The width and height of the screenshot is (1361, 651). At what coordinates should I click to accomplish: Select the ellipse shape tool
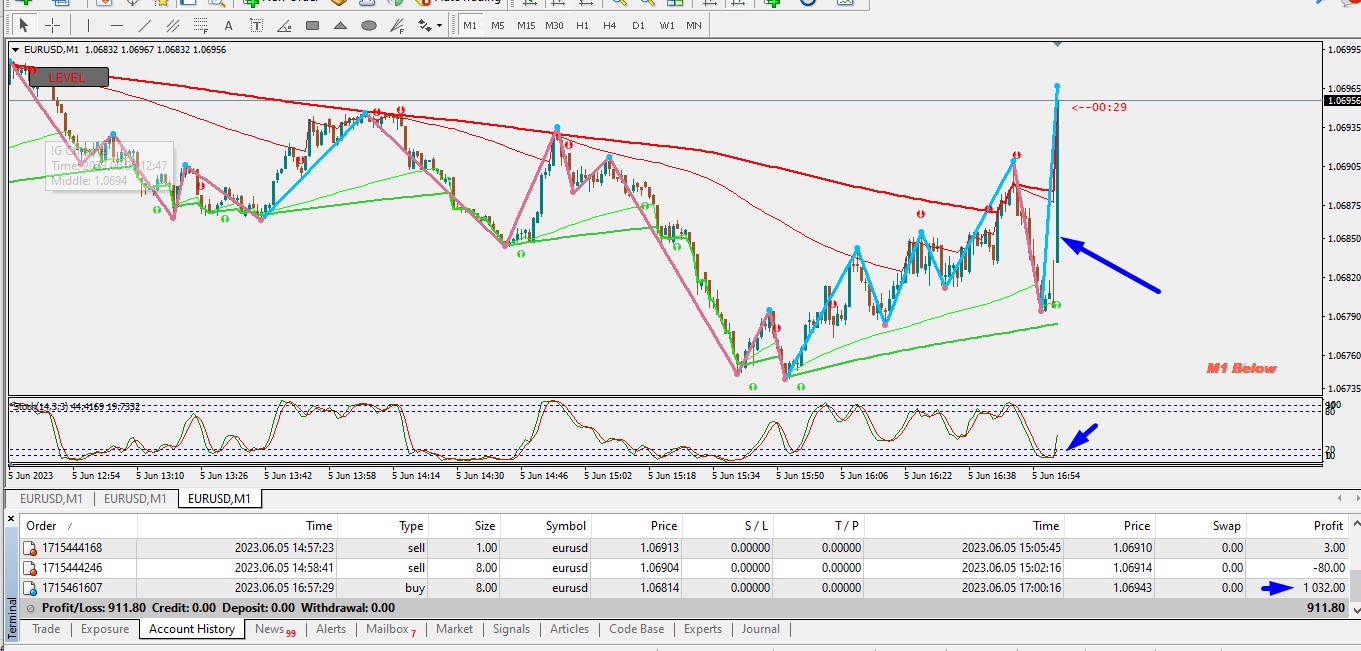pyautogui.click(x=369, y=25)
